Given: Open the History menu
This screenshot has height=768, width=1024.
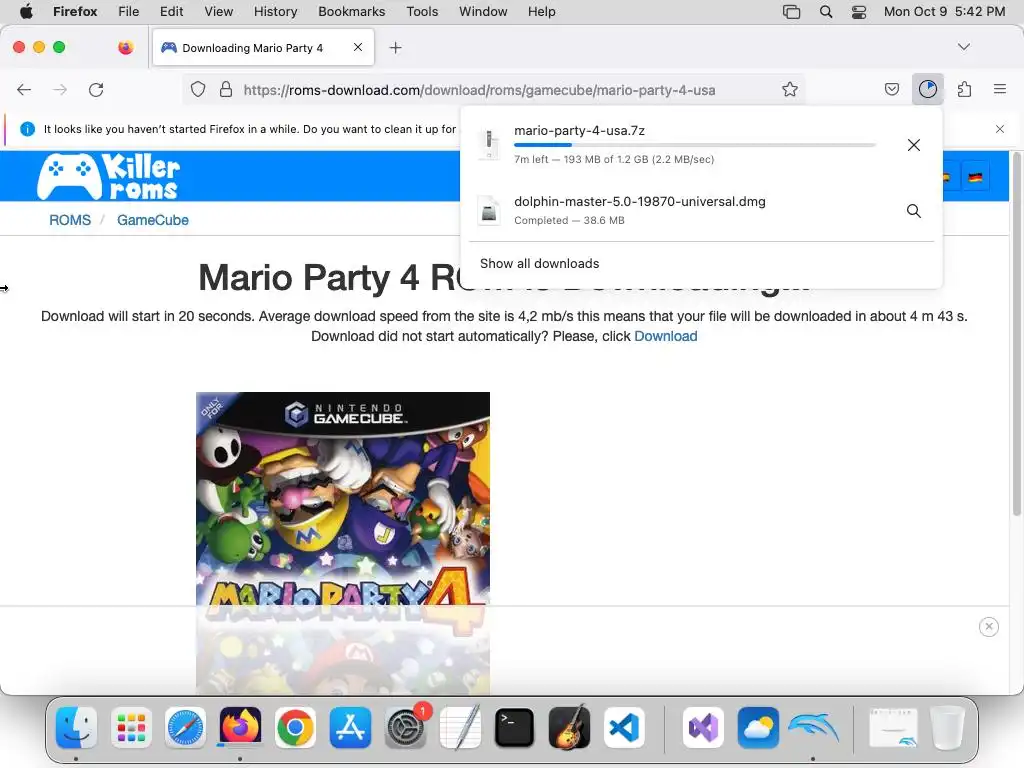Looking at the screenshot, I should point(275,12).
